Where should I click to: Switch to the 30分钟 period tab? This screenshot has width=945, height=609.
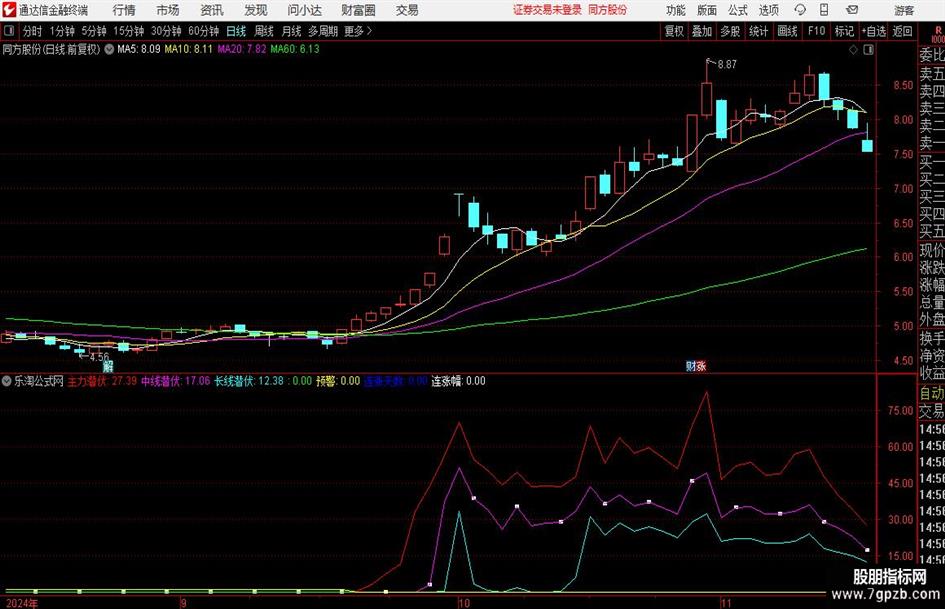(166, 31)
